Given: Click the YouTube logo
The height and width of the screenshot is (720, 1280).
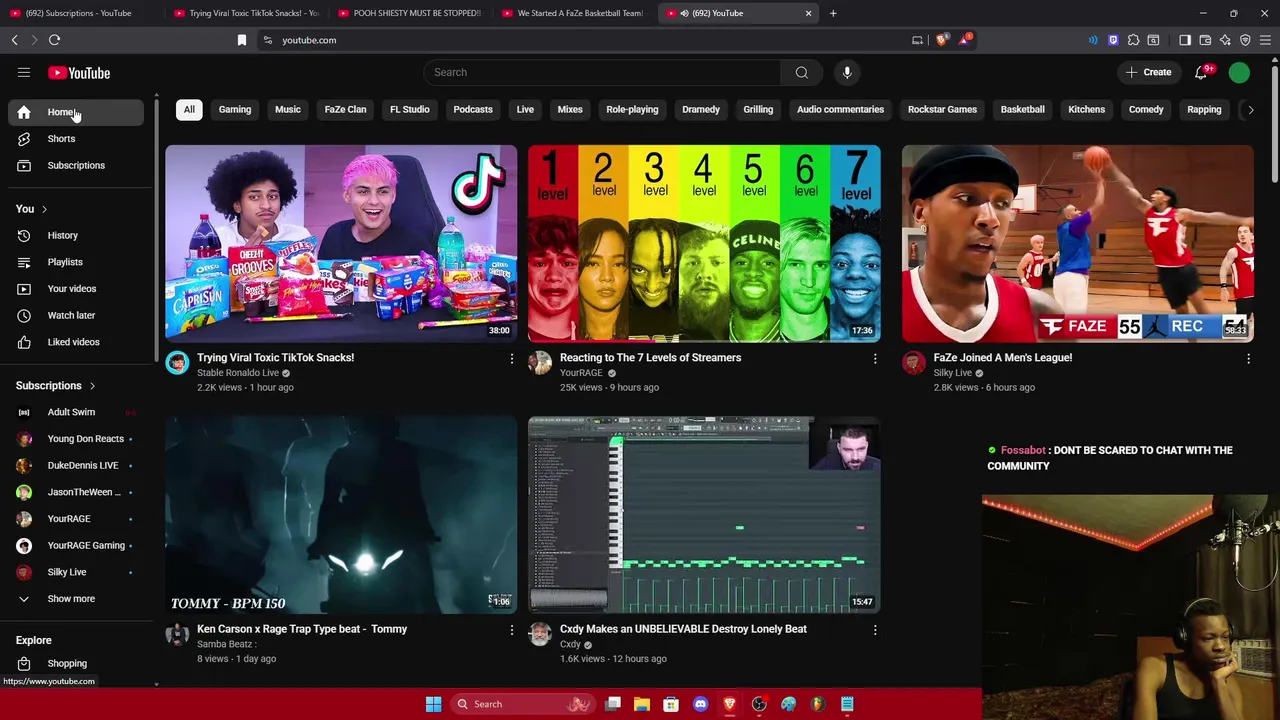Looking at the screenshot, I should click(x=79, y=73).
